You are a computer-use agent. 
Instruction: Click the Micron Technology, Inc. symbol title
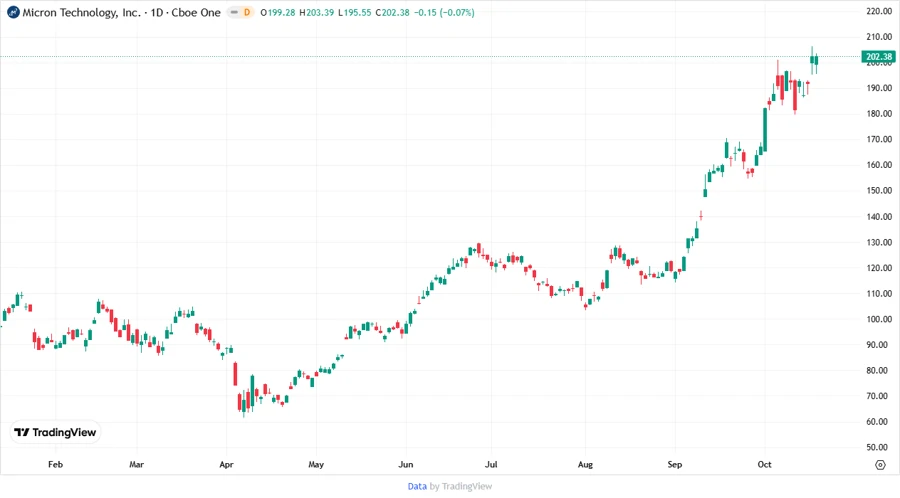click(81, 13)
